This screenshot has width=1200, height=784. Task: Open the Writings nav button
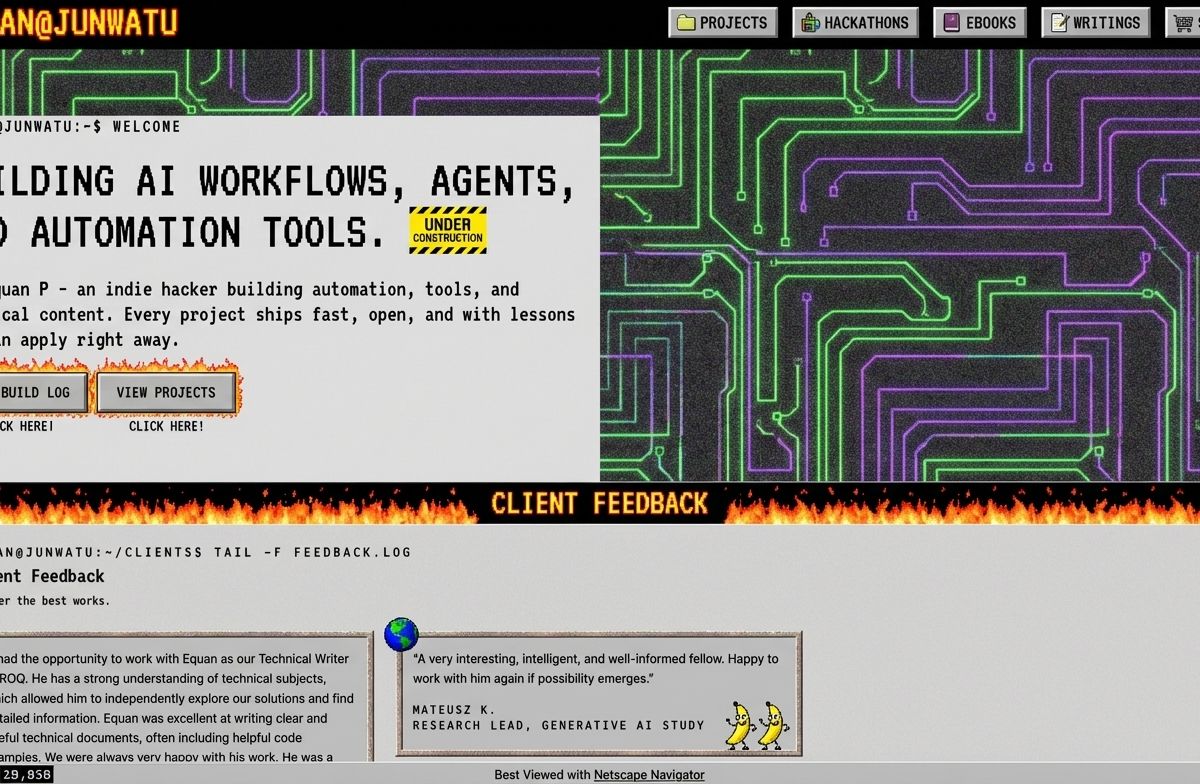point(1095,22)
